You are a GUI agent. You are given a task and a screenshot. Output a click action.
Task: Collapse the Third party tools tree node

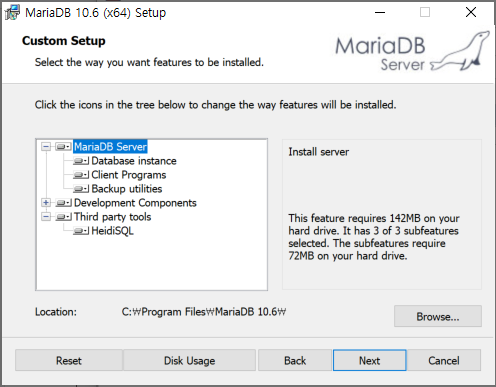[46, 217]
